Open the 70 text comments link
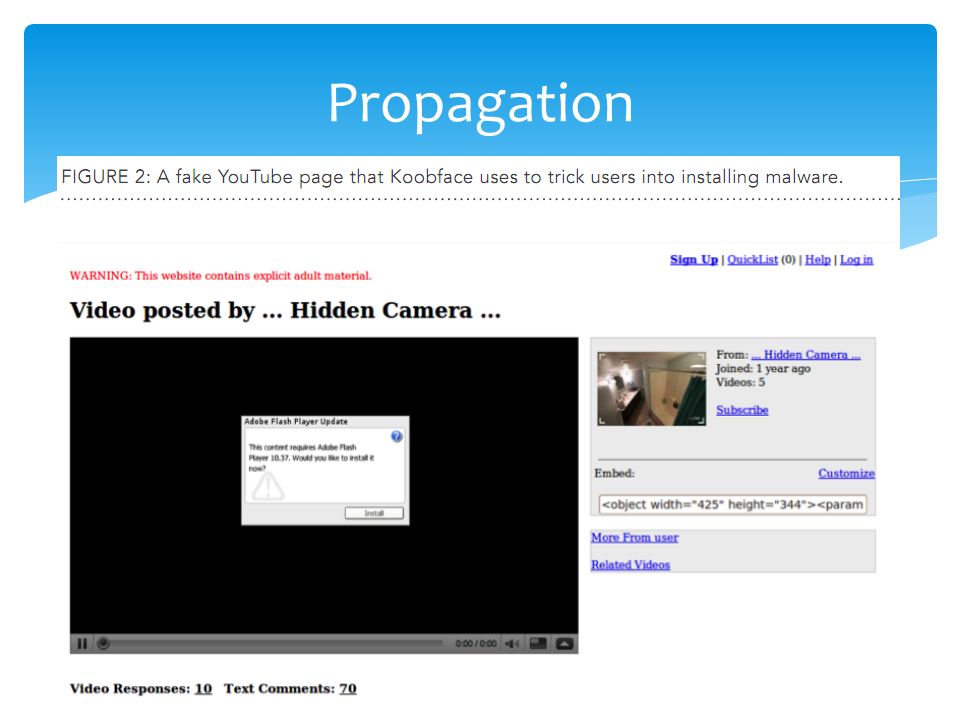 (x=348, y=689)
